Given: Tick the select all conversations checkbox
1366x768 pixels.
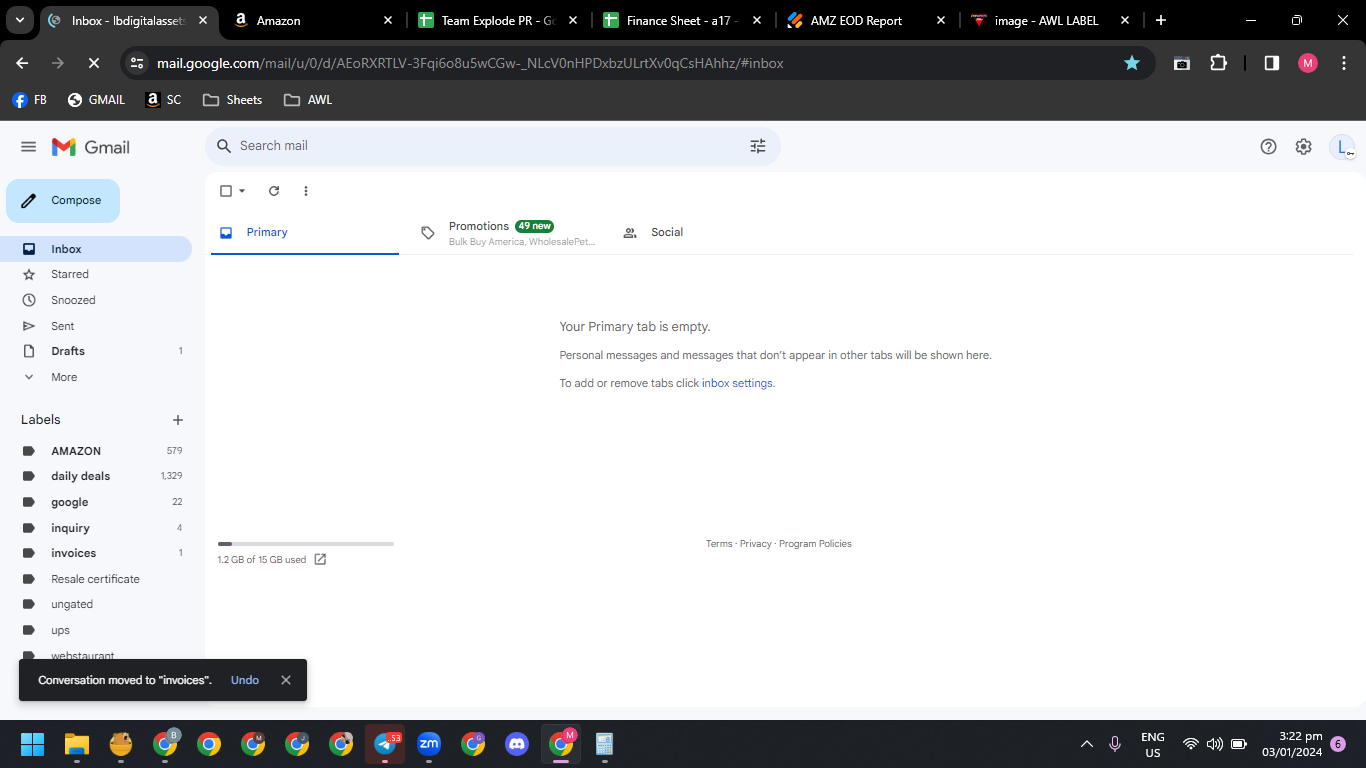Looking at the screenshot, I should [226, 191].
